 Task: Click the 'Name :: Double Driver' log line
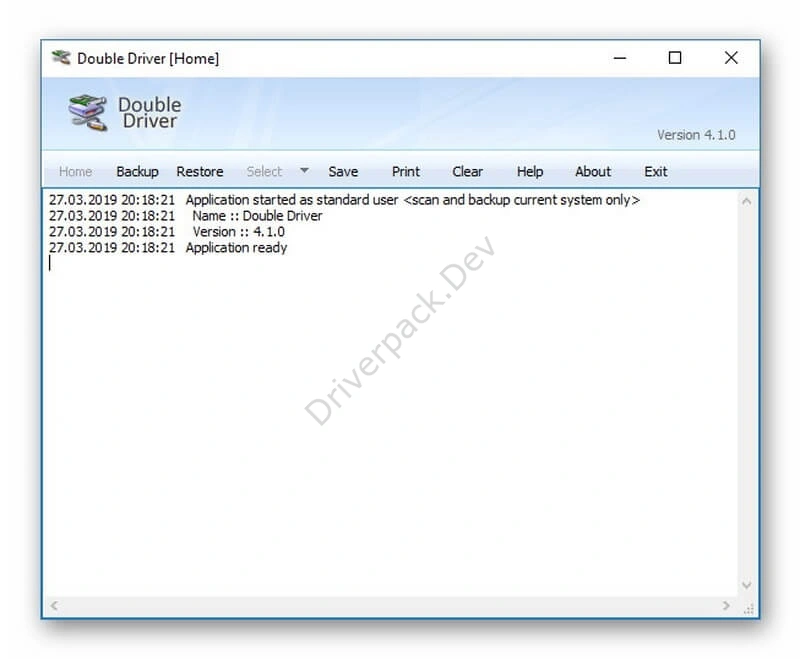(186, 216)
